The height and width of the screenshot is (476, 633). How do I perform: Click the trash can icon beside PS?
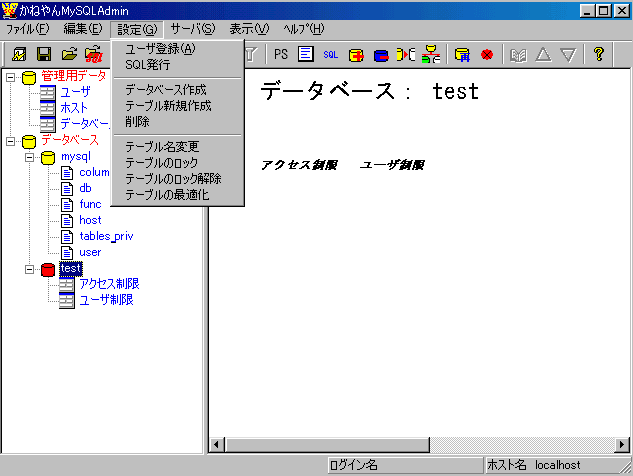251,55
